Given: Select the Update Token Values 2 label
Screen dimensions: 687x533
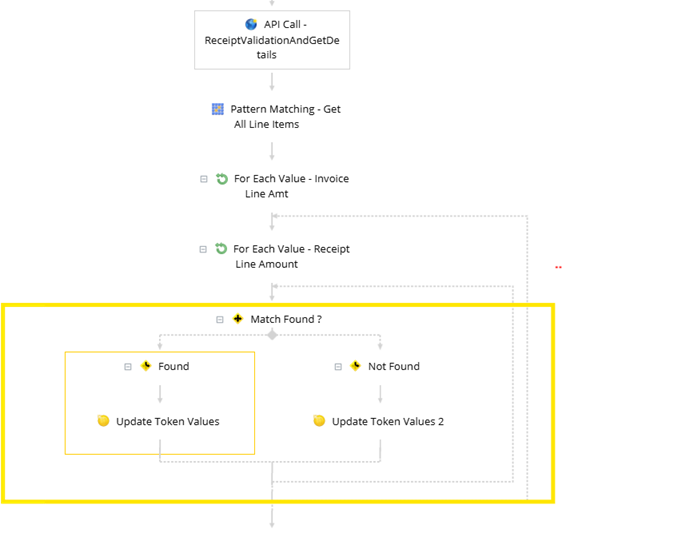Looking at the screenshot, I should [388, 421].
